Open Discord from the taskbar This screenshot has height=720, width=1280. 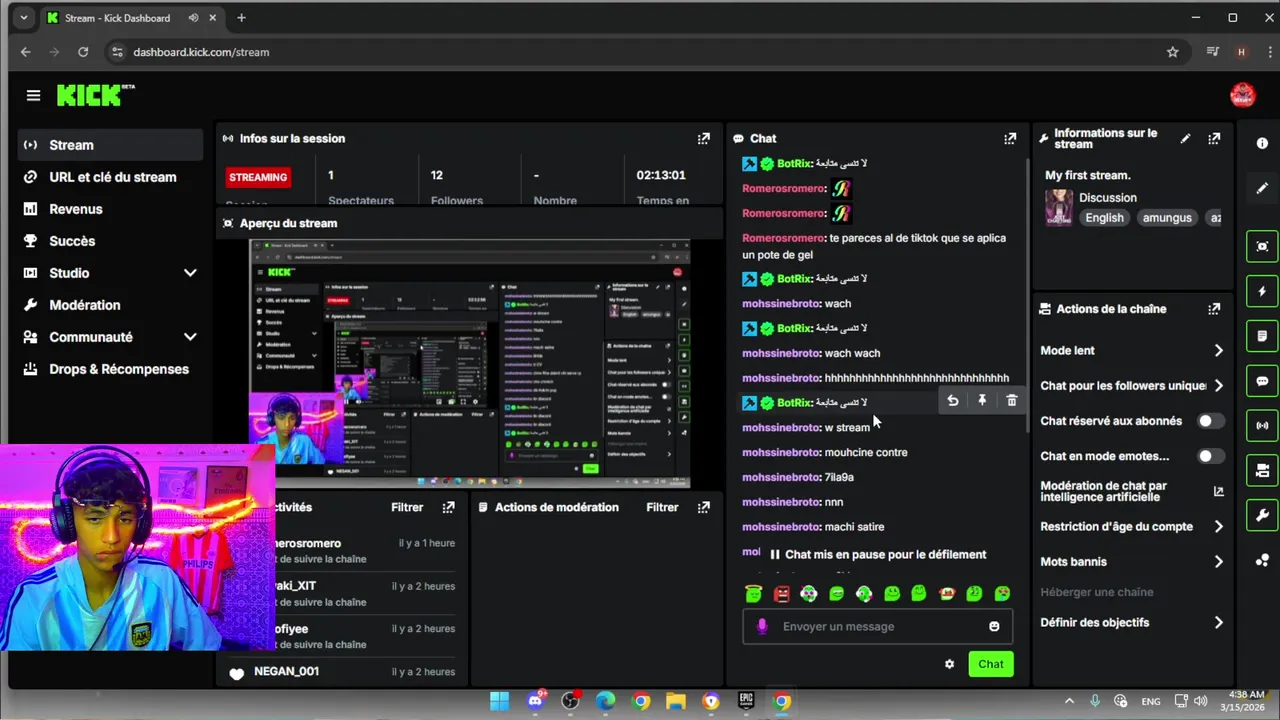(x=535, y=701)
